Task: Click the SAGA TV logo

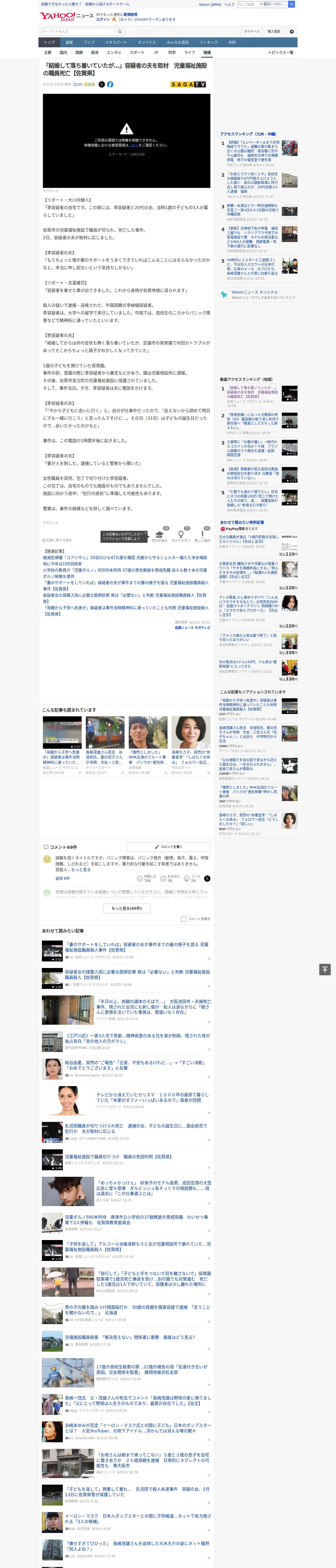Action: point(188,85)
